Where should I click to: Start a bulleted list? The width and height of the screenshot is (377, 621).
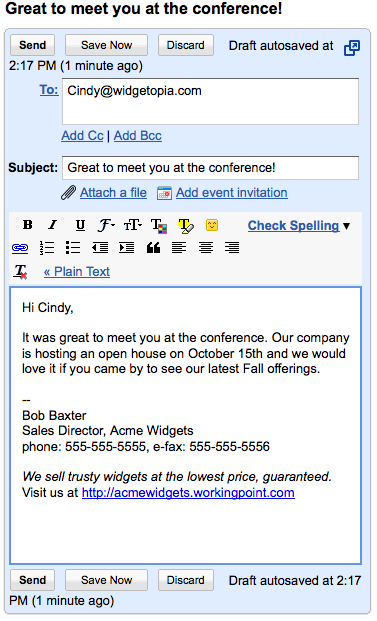73,248
